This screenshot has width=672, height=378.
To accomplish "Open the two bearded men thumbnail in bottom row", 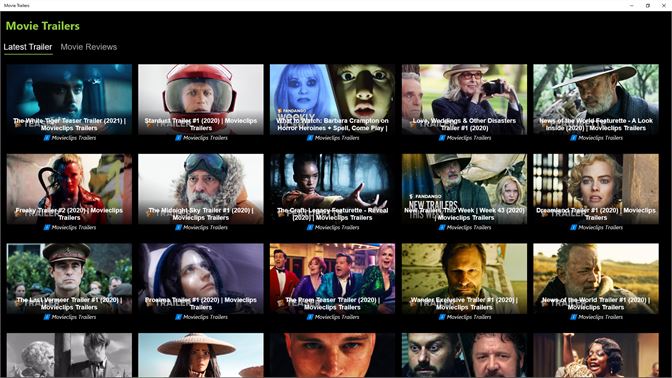I will coord(464,355).
